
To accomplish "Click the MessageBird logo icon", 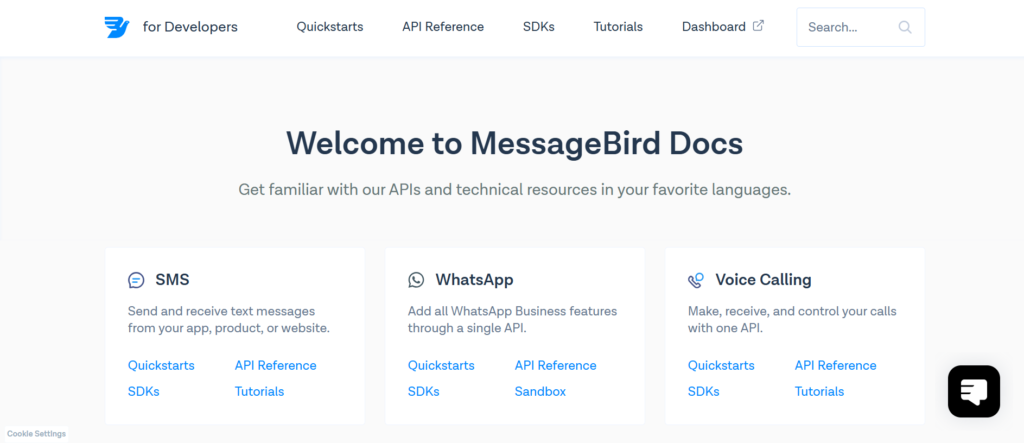I will (x=117, y=27).
